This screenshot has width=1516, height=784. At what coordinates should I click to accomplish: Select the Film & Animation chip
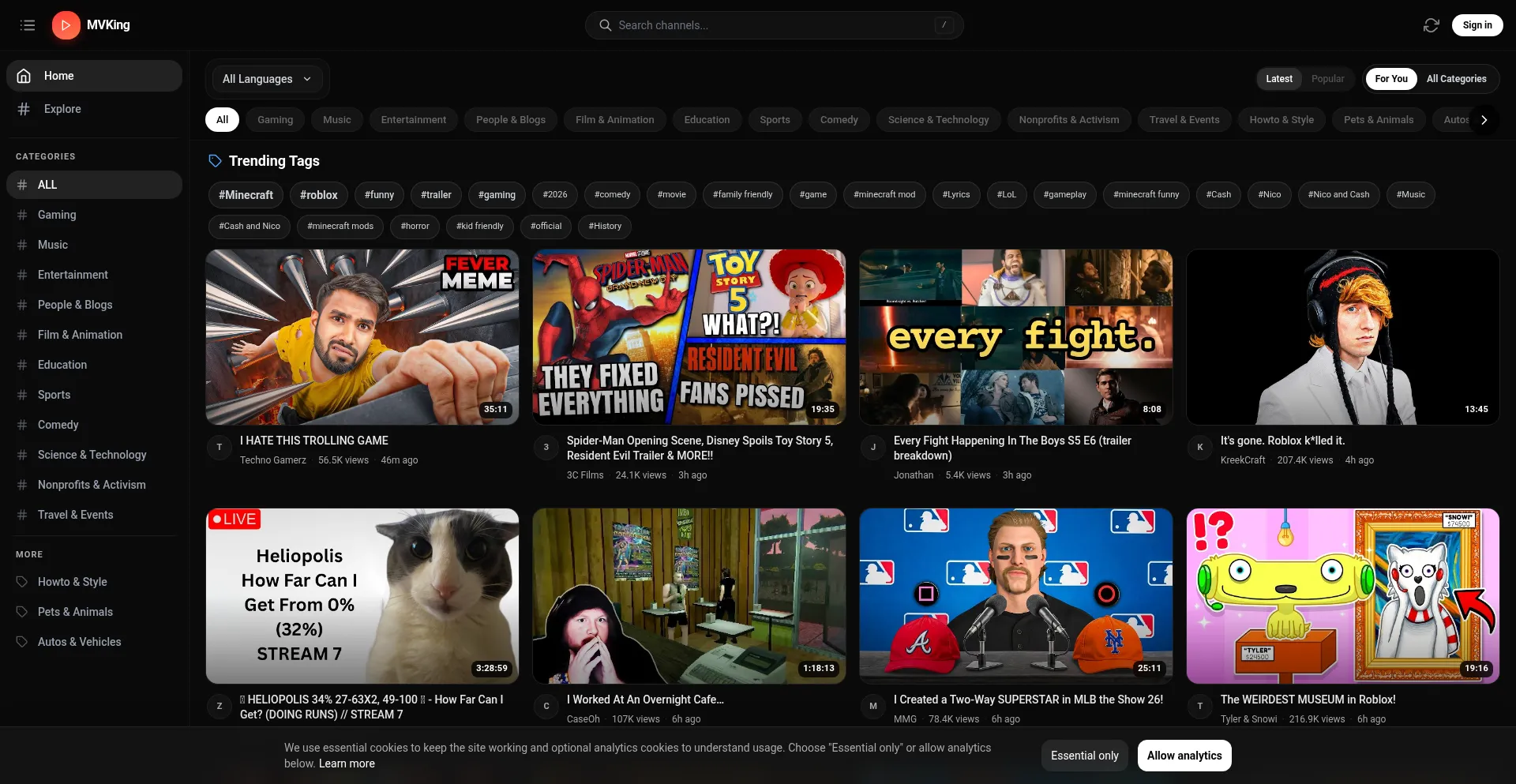point(615,120)
